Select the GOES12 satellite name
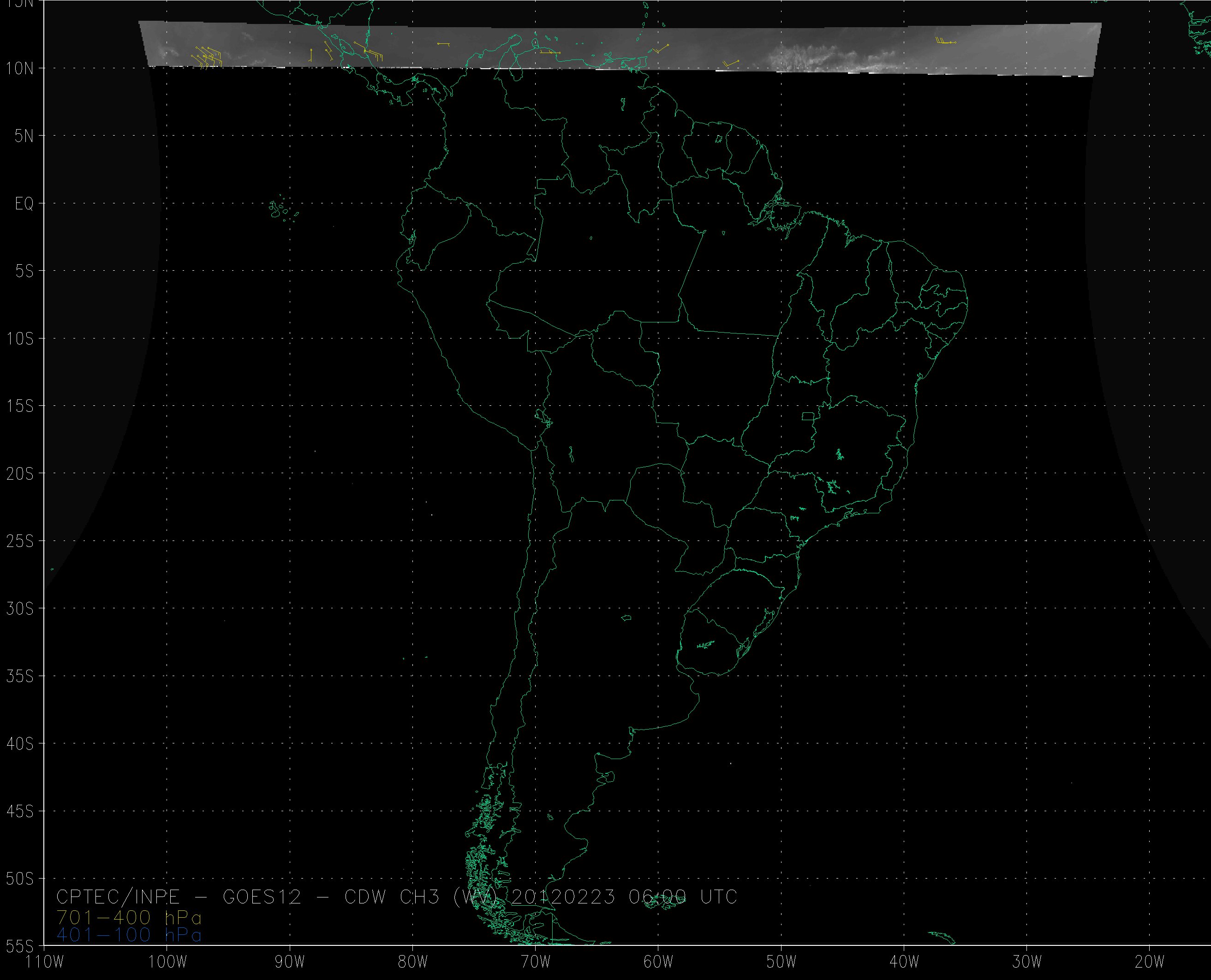The height and width of the screenshot is (980, 1211). coord(262,897)
